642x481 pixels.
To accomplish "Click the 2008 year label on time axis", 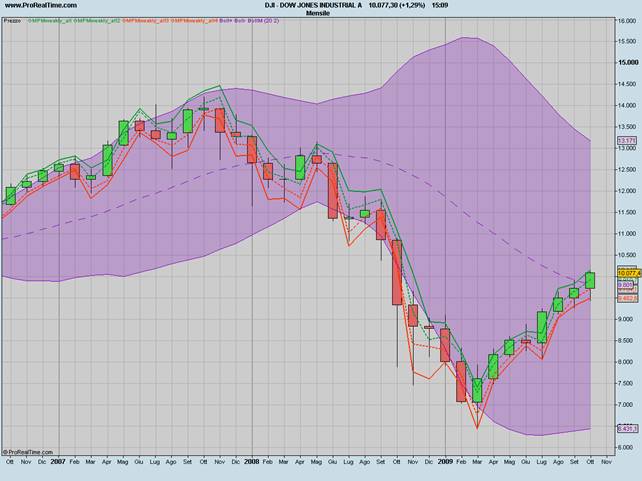I will point(251,461).
